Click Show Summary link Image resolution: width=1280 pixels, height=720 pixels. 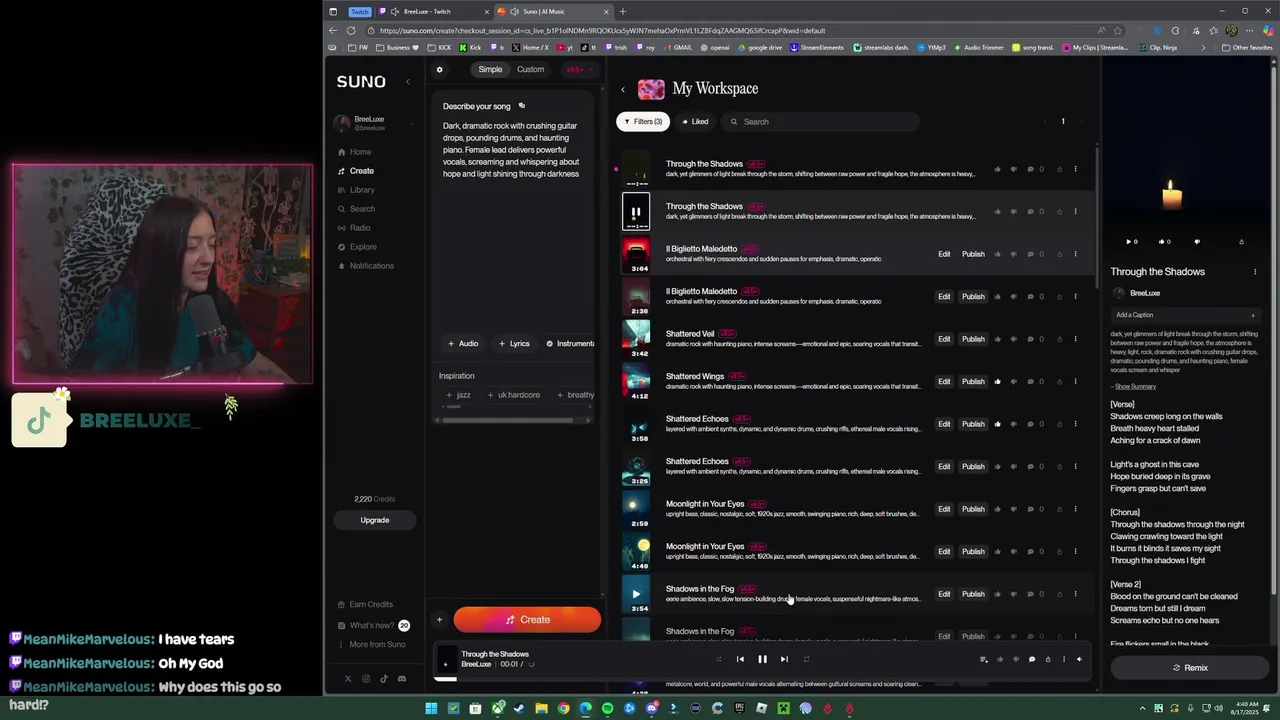[x=1135, y=386]
